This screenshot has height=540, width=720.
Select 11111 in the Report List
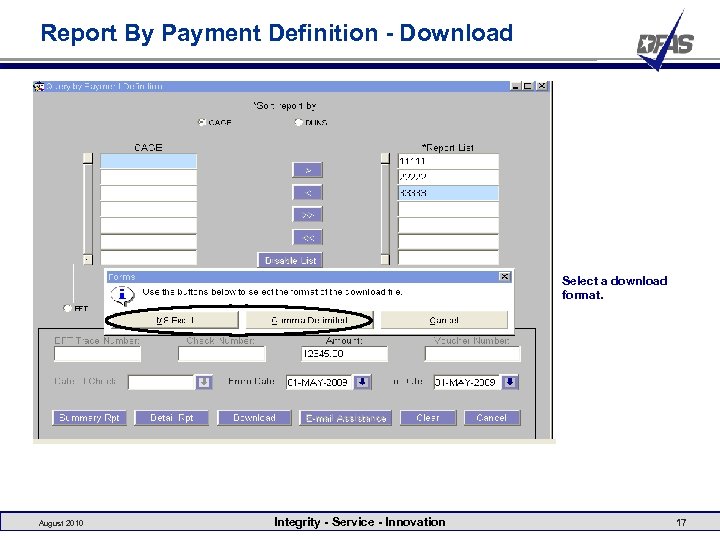(x=448, y=161)
